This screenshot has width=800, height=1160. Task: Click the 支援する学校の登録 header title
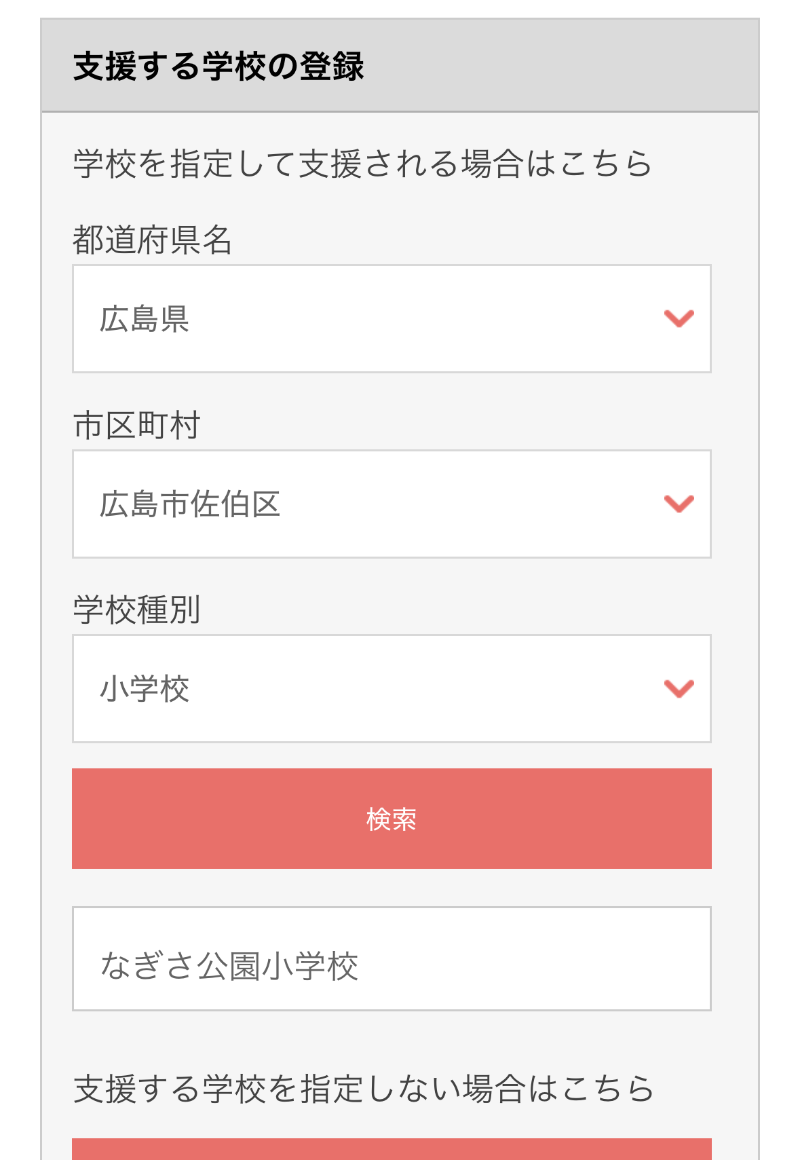pyautogui.click(x=218, y=67)
